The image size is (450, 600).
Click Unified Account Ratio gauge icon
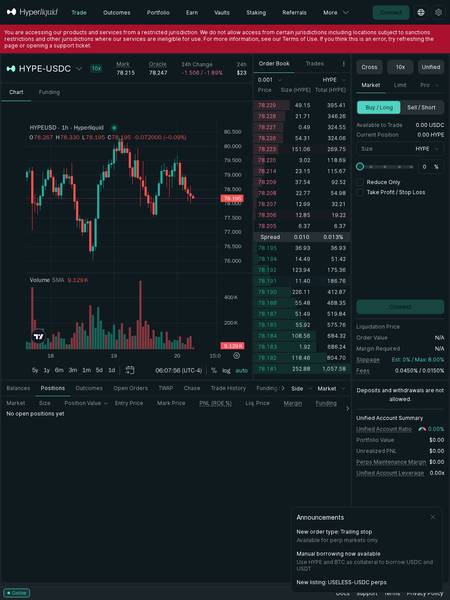pos(422,429)
